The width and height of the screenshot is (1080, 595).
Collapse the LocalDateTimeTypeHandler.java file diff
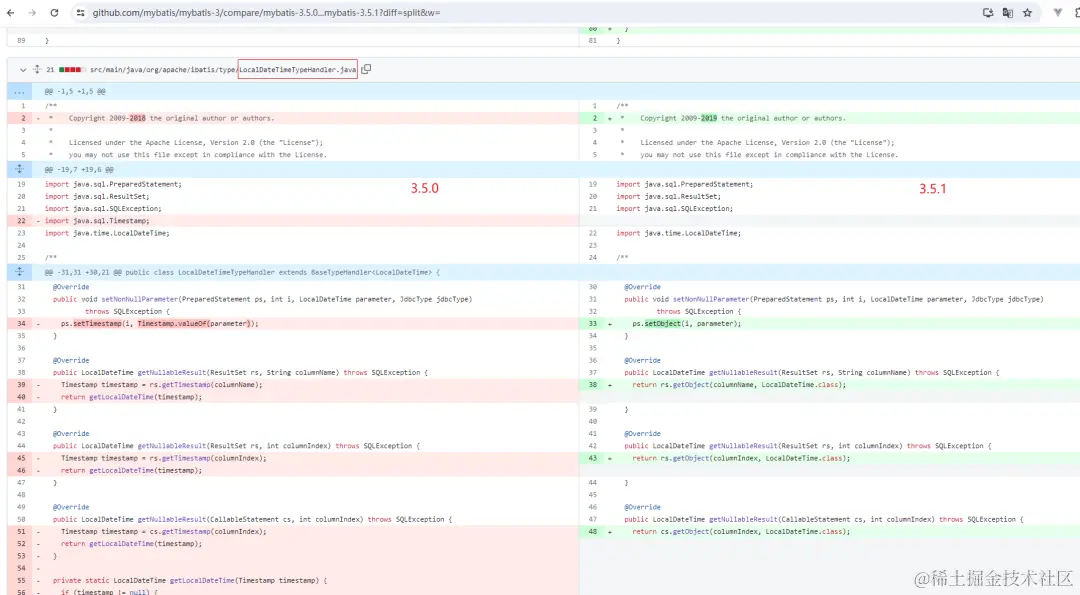pos(23,70)
